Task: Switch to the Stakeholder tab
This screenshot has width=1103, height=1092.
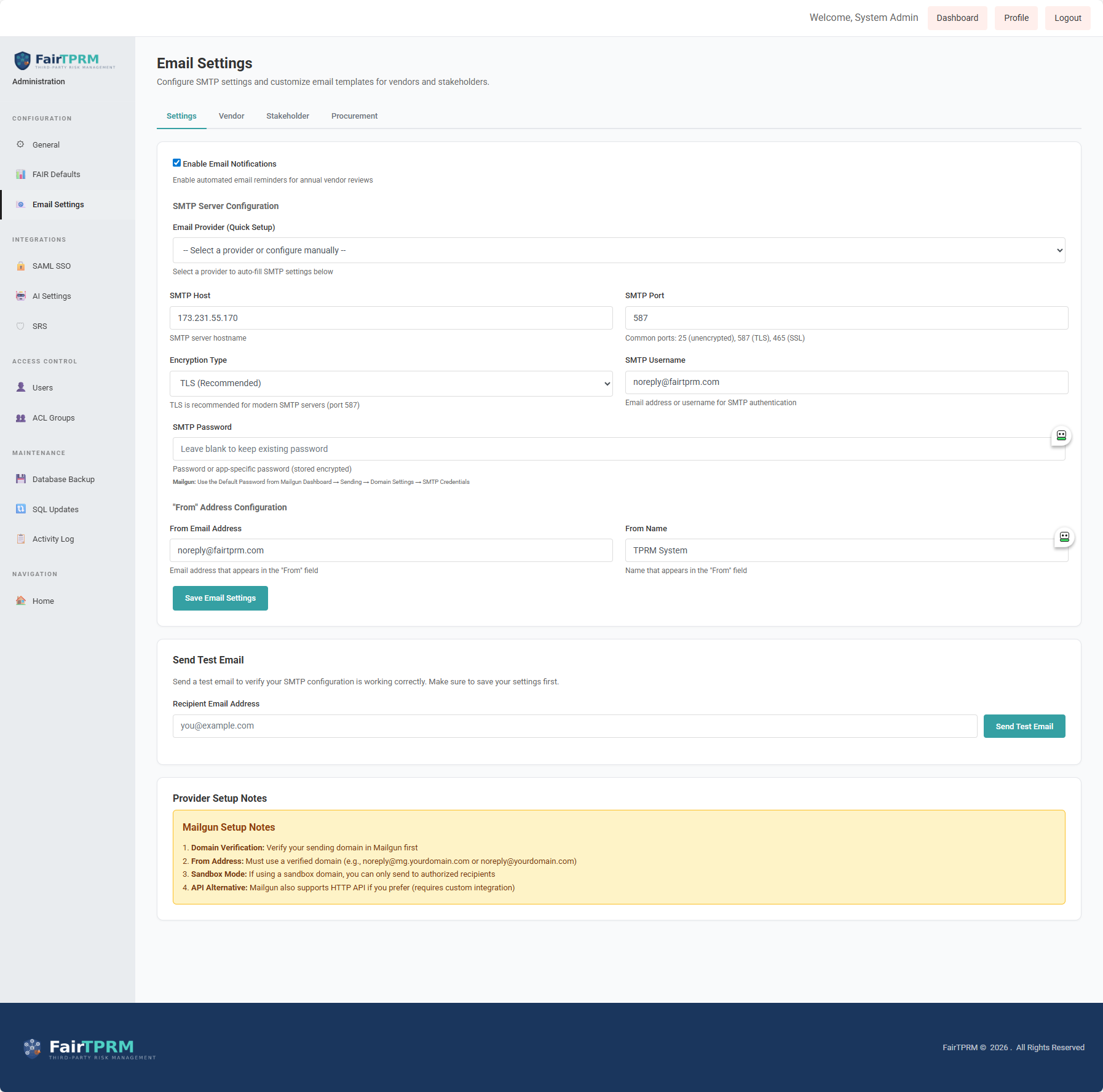Action: click(x=287, y=116)
